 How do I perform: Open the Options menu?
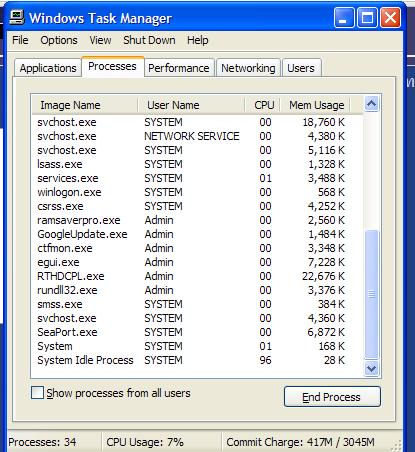coord(59,40)
